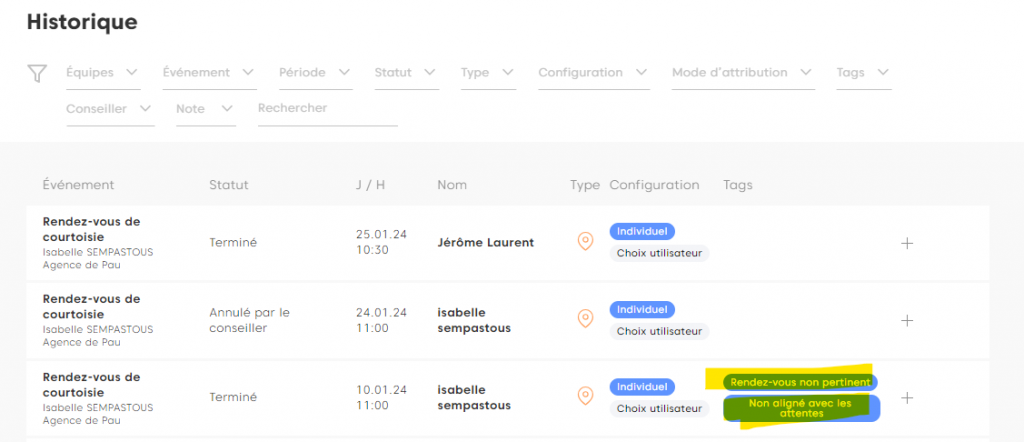Expand the 10.01.24 row with plus icon

[907, 397]
